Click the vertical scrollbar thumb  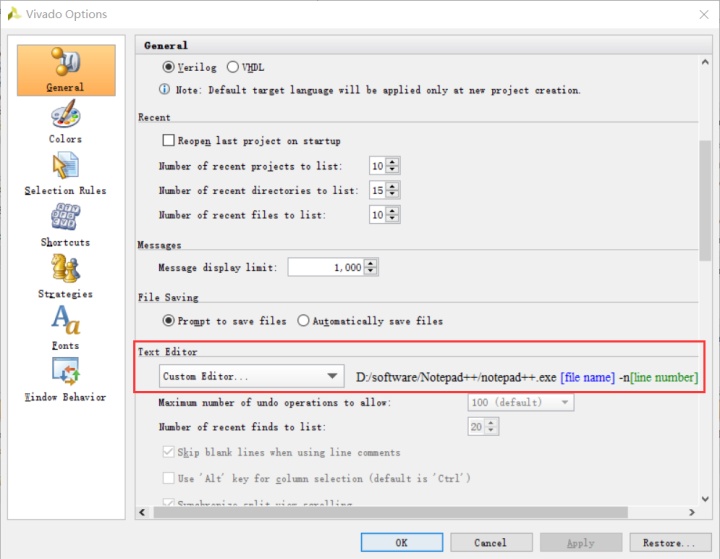pyautogui.click(x=705, y=201)
